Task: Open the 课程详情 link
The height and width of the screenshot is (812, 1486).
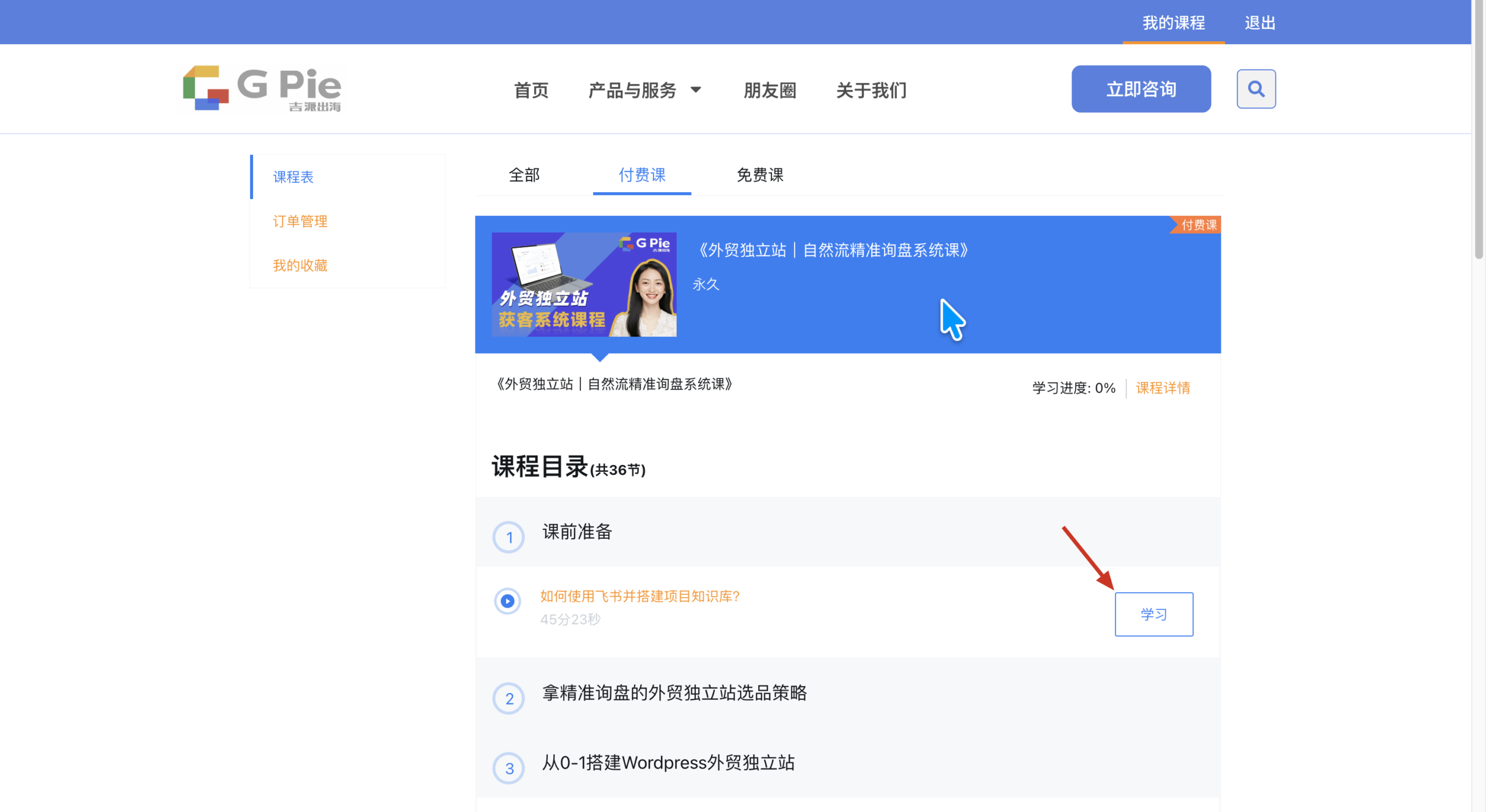Action: tap(1163, 388)
